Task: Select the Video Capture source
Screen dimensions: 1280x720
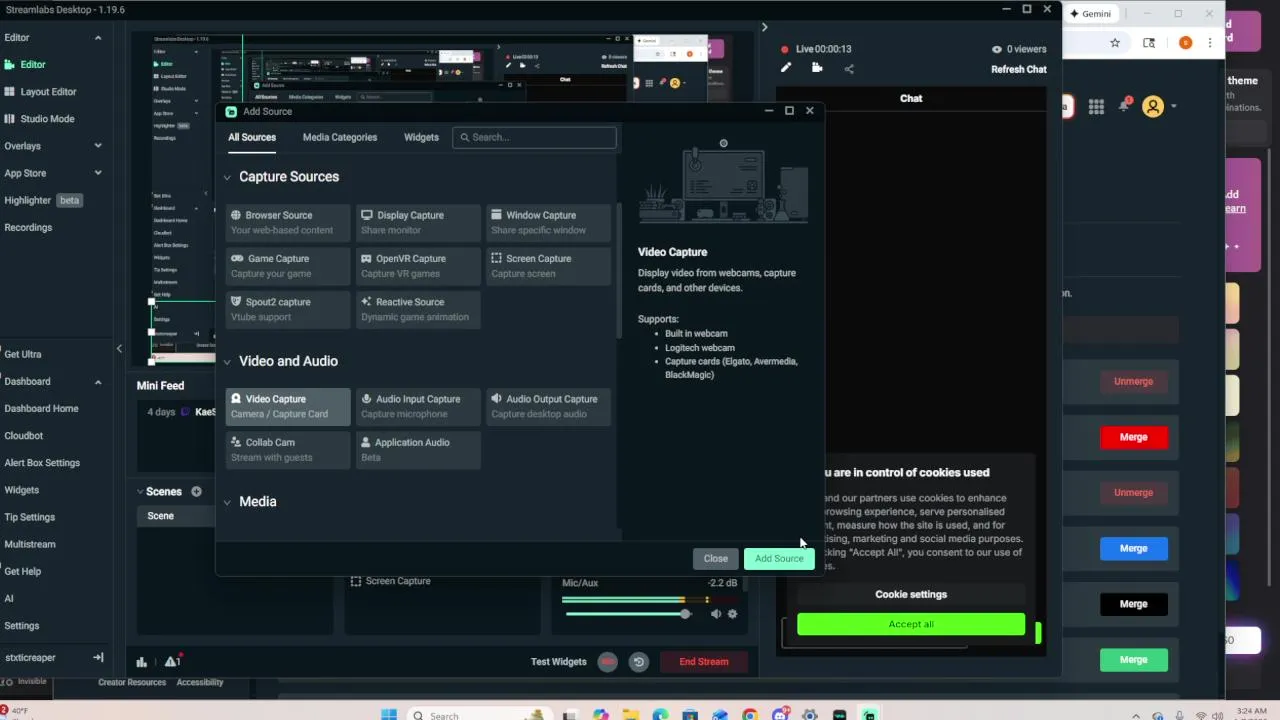Action: click(288, 406)
